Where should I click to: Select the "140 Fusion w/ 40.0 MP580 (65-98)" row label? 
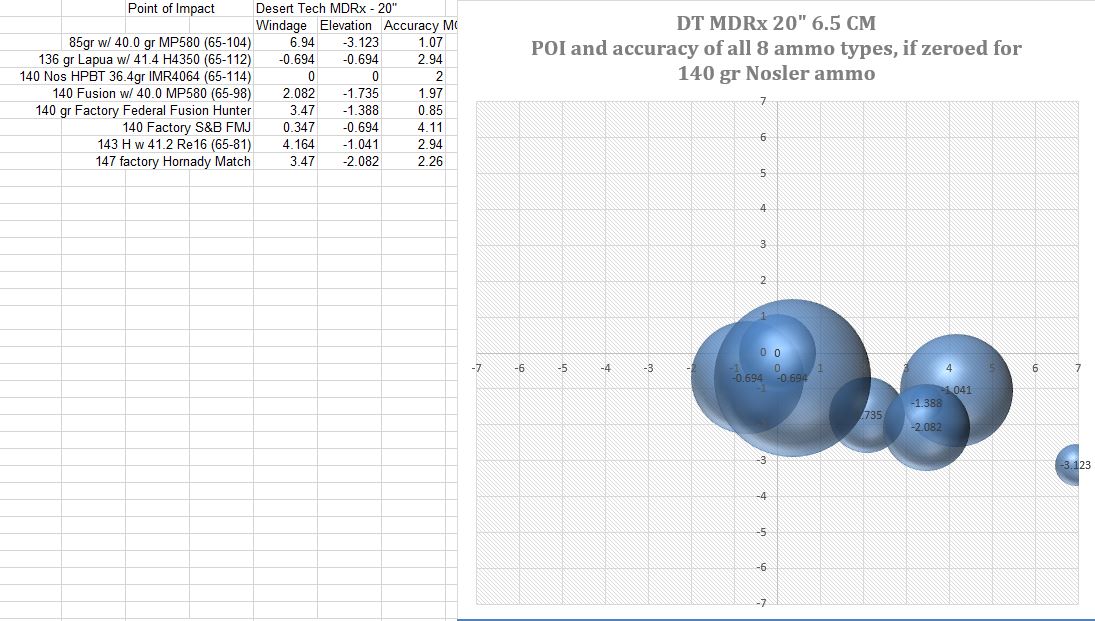pos(152,93)
